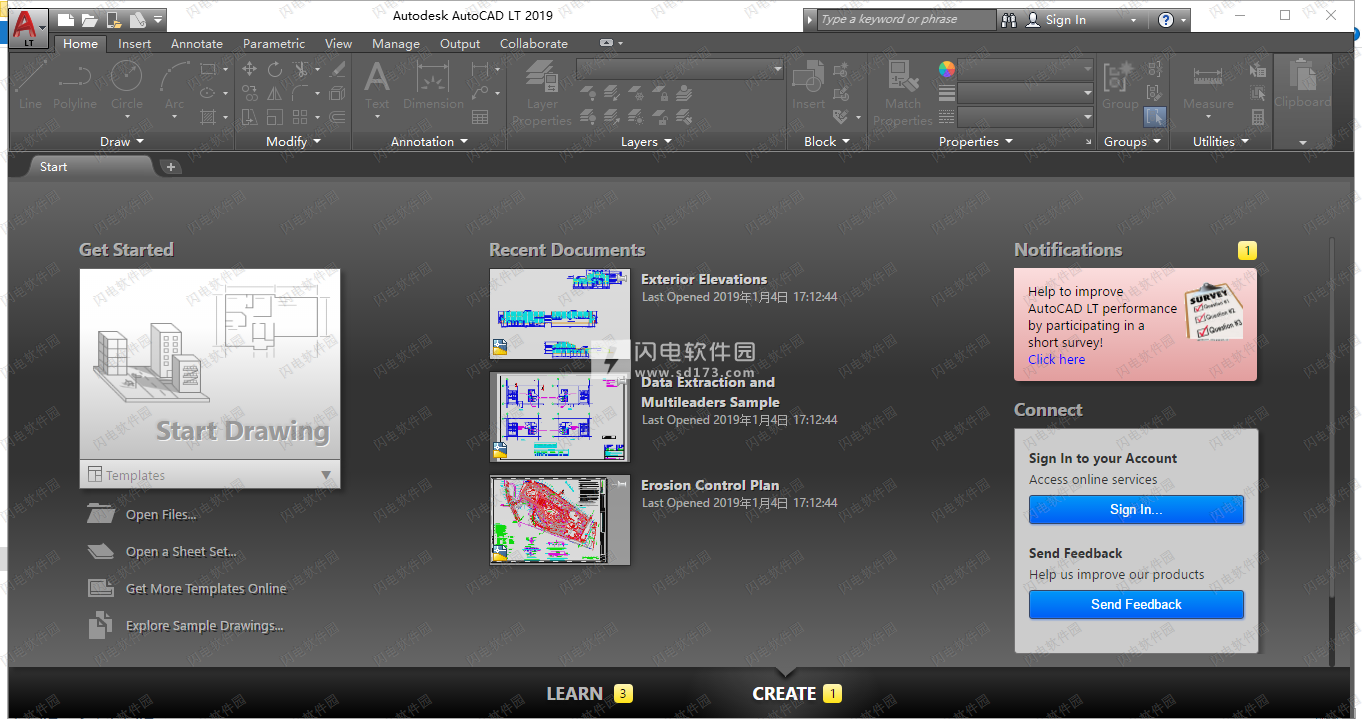Image resolution: width=1362 pixels, height=719 pixels.
Task: Expand the Layers panel
Action: pyautogui.click(x=646, y=141)
